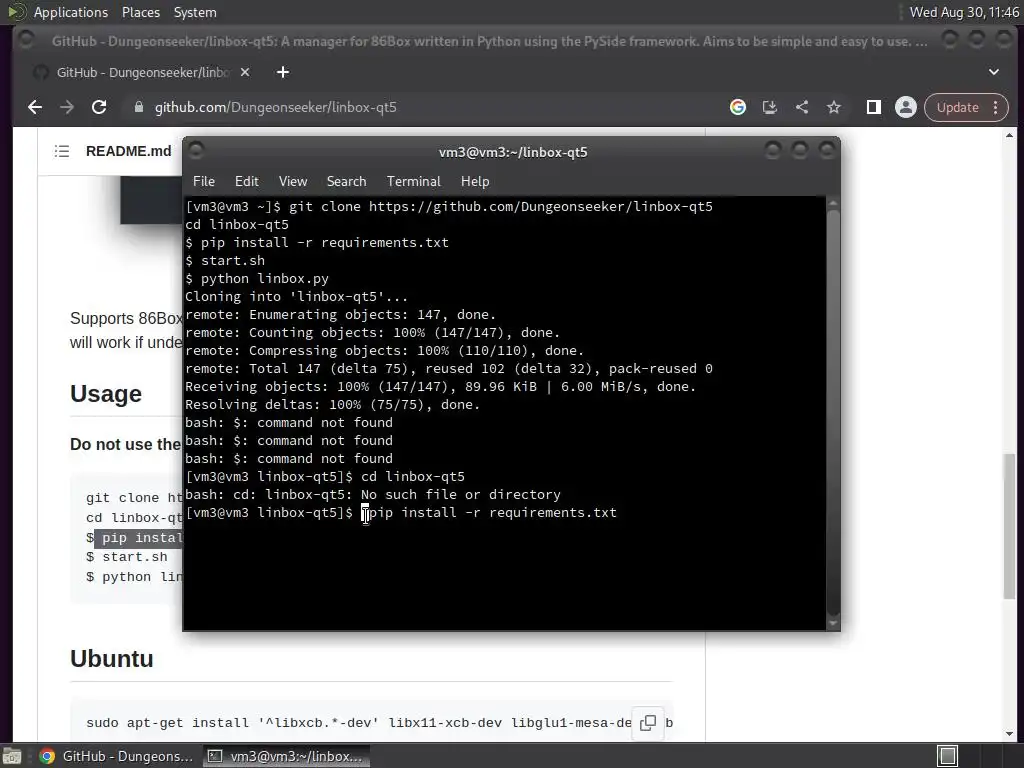The image size is (1024, 768).
Task: Click 'Cloning into linbox-qt5' terminal line
Action: [296, 296]
